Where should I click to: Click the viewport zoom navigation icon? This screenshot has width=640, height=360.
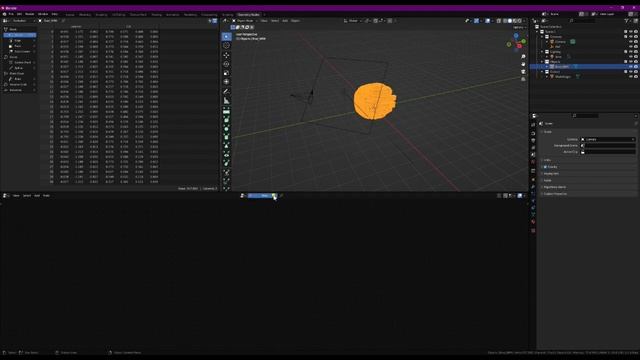(523, 57)
